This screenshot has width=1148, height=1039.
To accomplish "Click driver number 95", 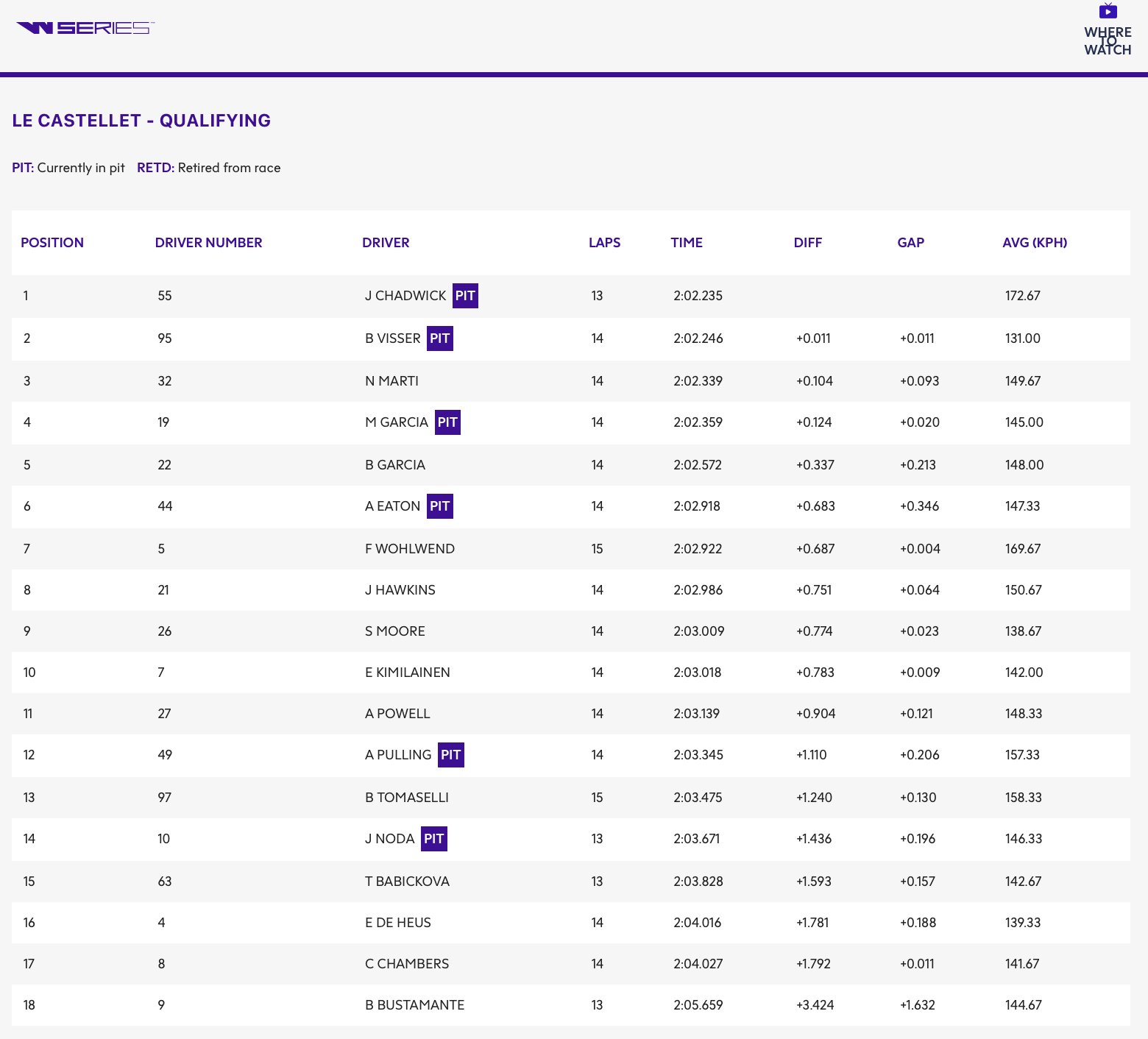I will 165,338.
